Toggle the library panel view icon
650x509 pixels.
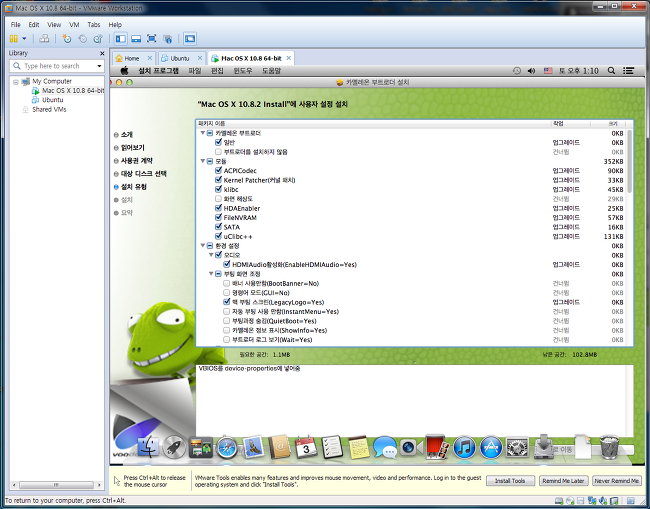pos(121,39)
